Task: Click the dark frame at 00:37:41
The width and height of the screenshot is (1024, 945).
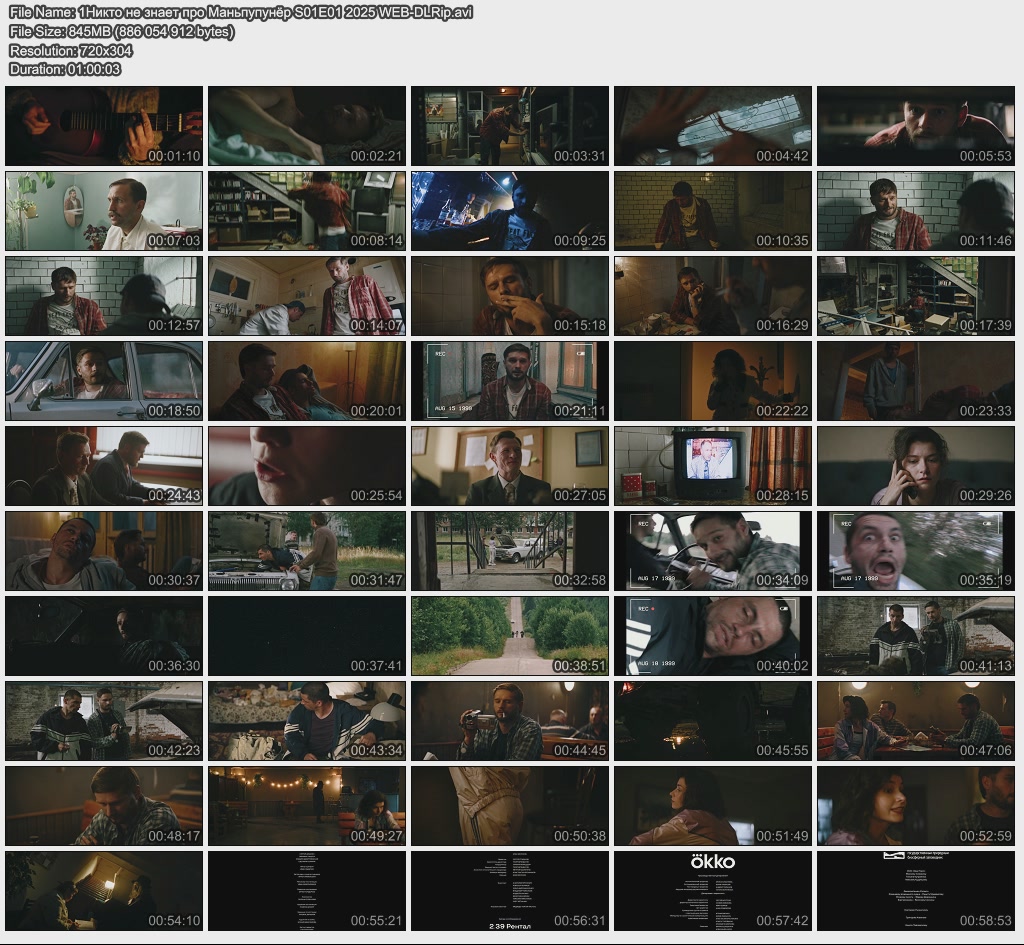Action: pyautogui.click(x=307, y=636)
